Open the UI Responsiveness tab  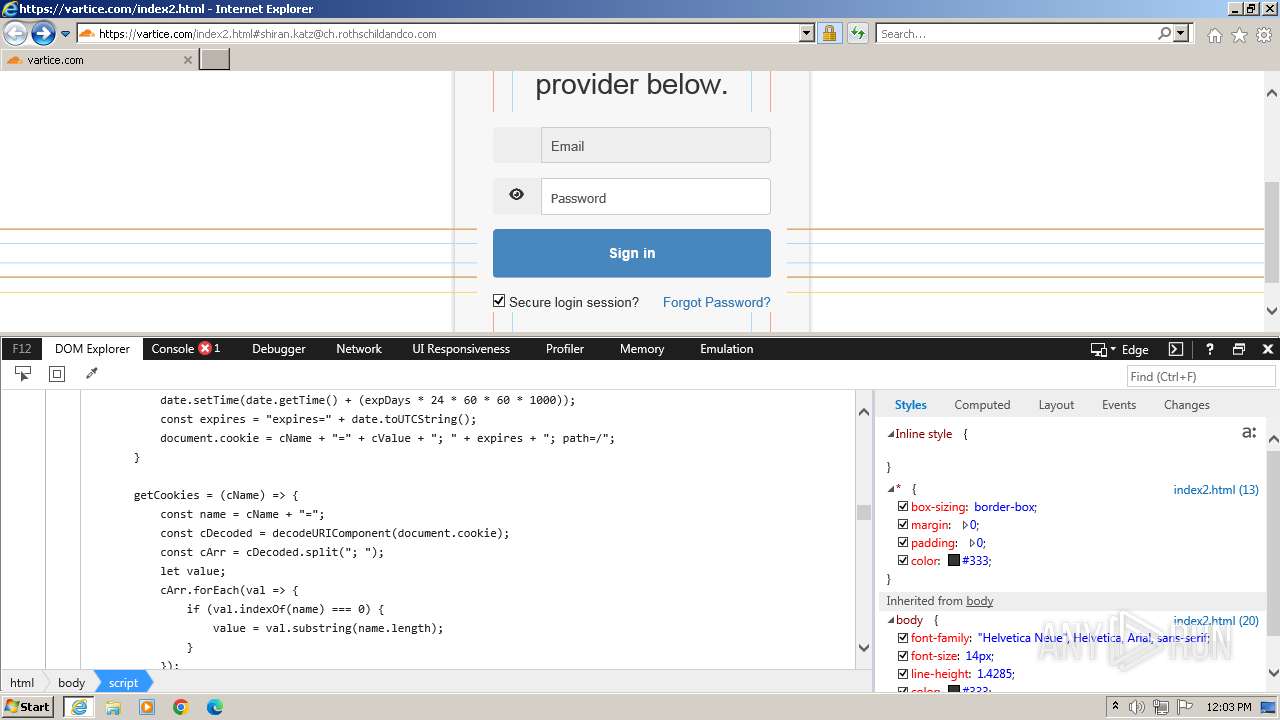[461, 349]
